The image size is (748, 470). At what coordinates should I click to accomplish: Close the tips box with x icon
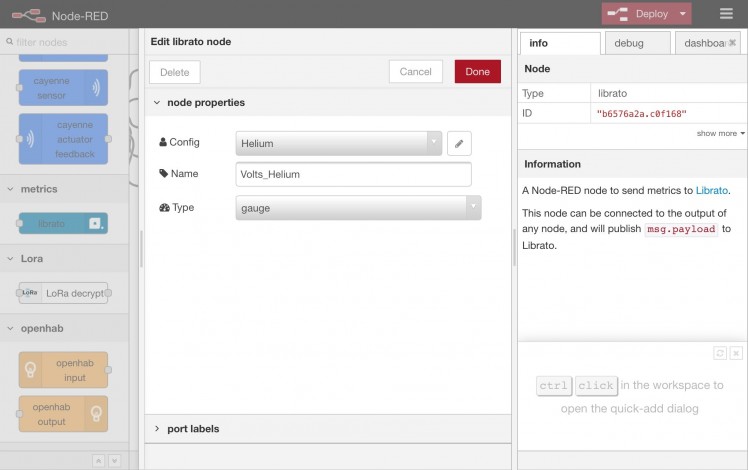pyautogui.click(x=736, y=353)
